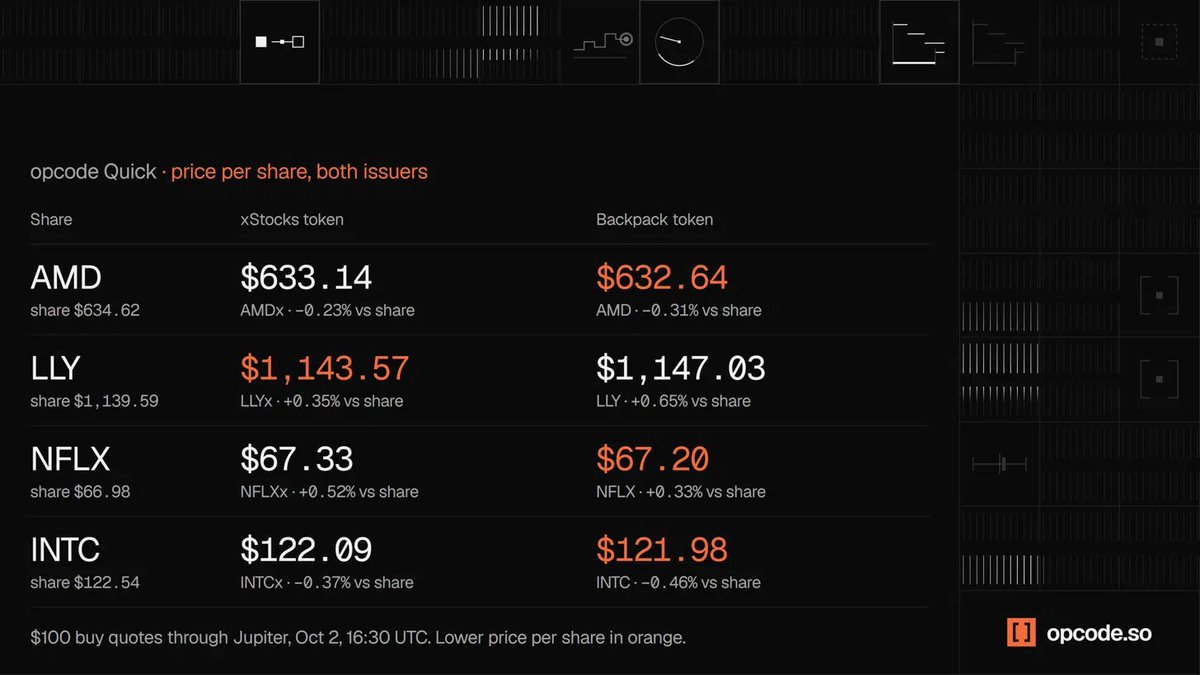Click the orange AMD Backpack price $632.64
The image size is (1200, 675).
(662, 278)
